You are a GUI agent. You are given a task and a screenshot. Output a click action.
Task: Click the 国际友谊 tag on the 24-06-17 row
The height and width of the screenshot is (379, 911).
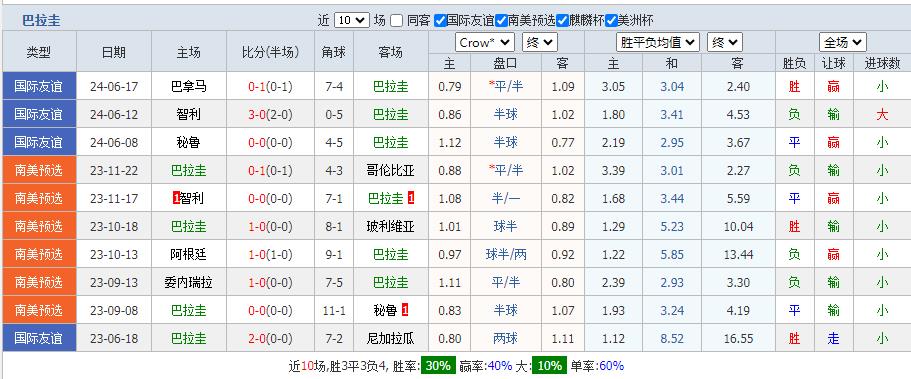[x=38, y=87]
